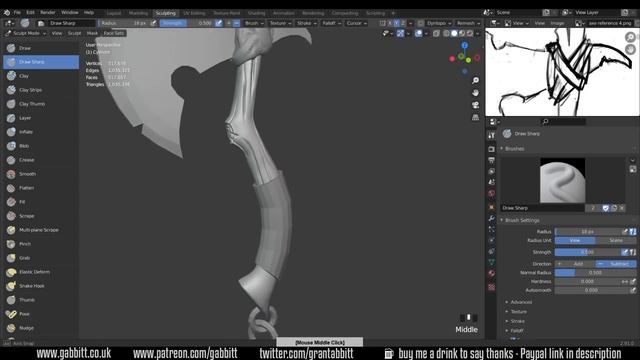Open image editor Image menu
This screenshot has width=640, height=360.
(557, 23)
